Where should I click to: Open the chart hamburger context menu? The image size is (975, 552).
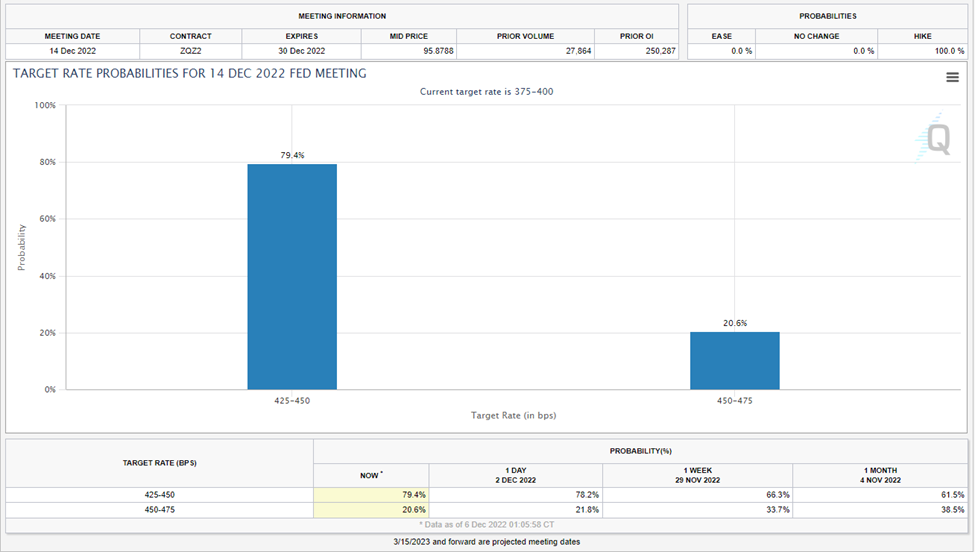pyautogui.click(x=952, y=78)
